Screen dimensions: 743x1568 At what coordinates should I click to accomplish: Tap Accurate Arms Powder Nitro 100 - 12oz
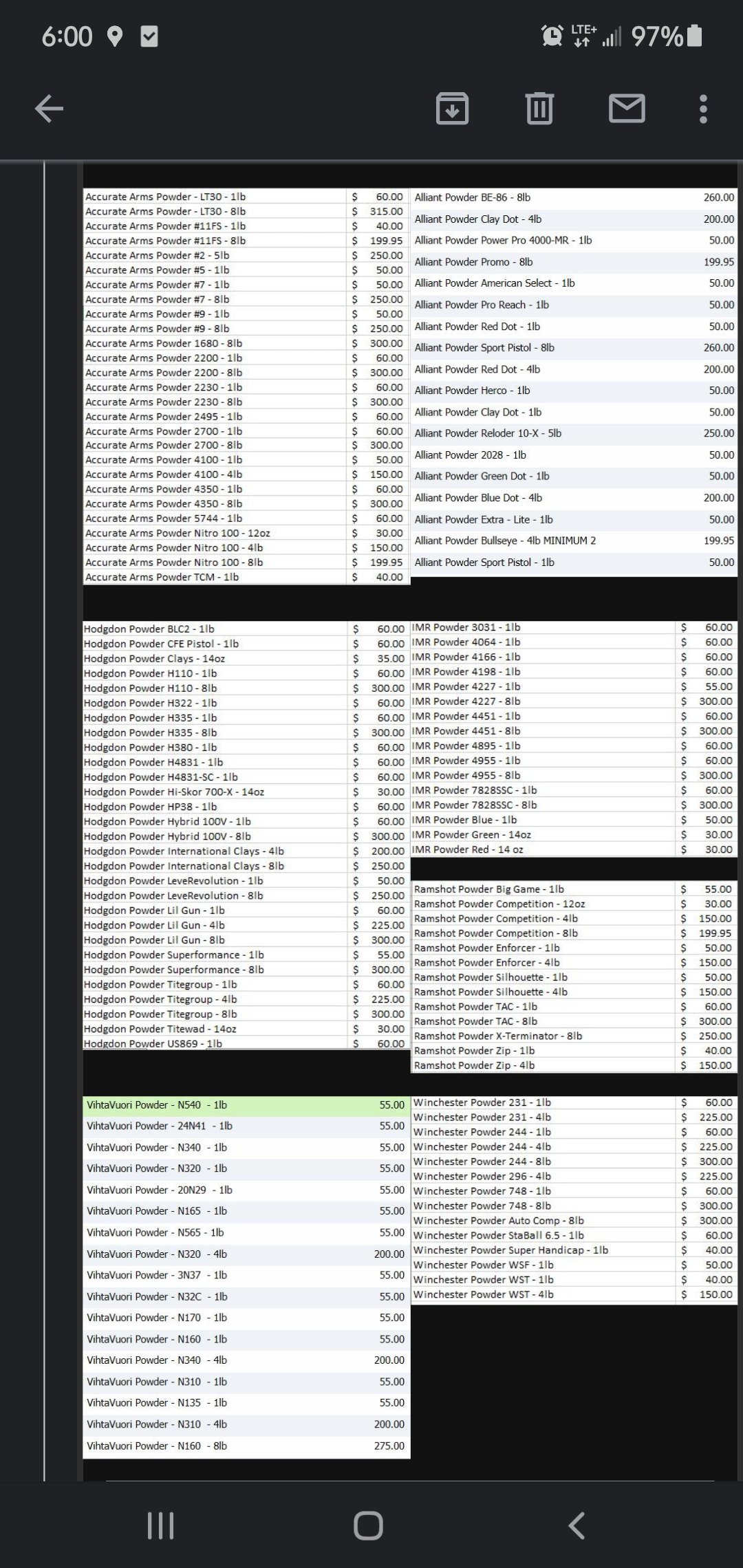(x=177, y=533)
